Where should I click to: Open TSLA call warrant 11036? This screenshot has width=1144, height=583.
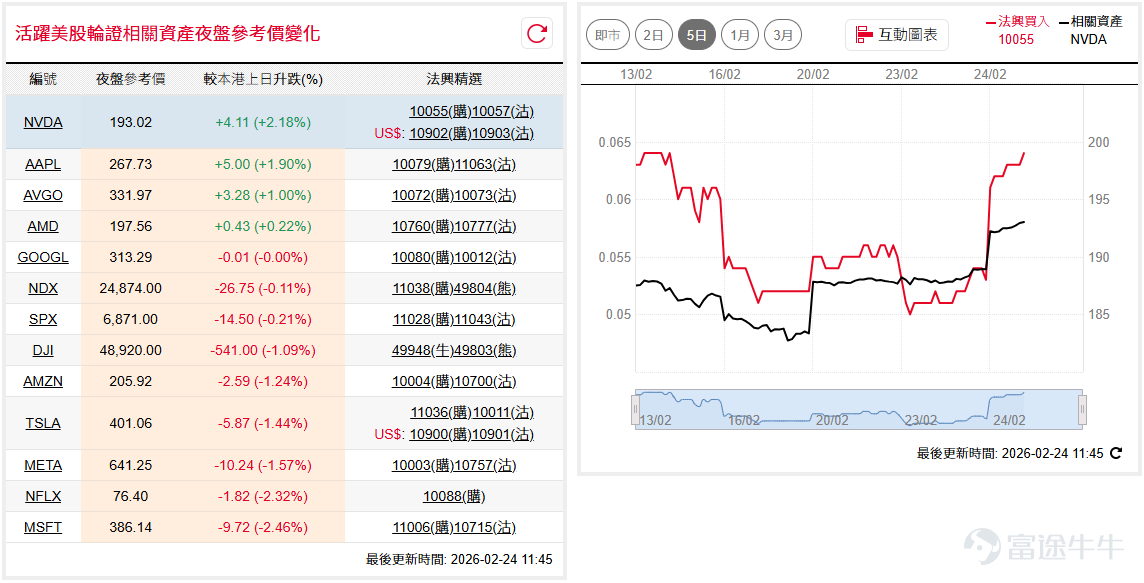click(x=441, y=412)
